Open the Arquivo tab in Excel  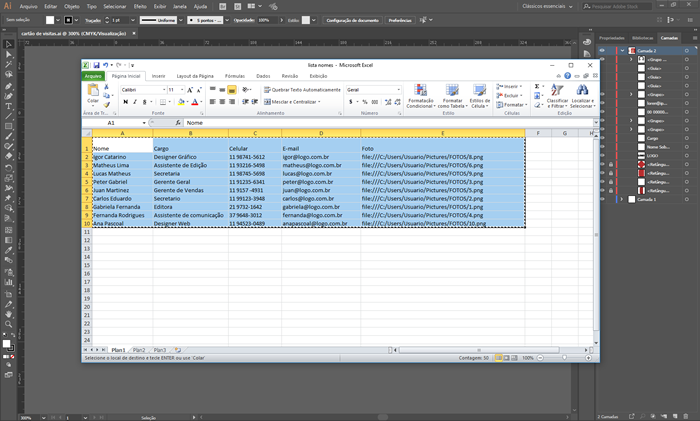93,76
